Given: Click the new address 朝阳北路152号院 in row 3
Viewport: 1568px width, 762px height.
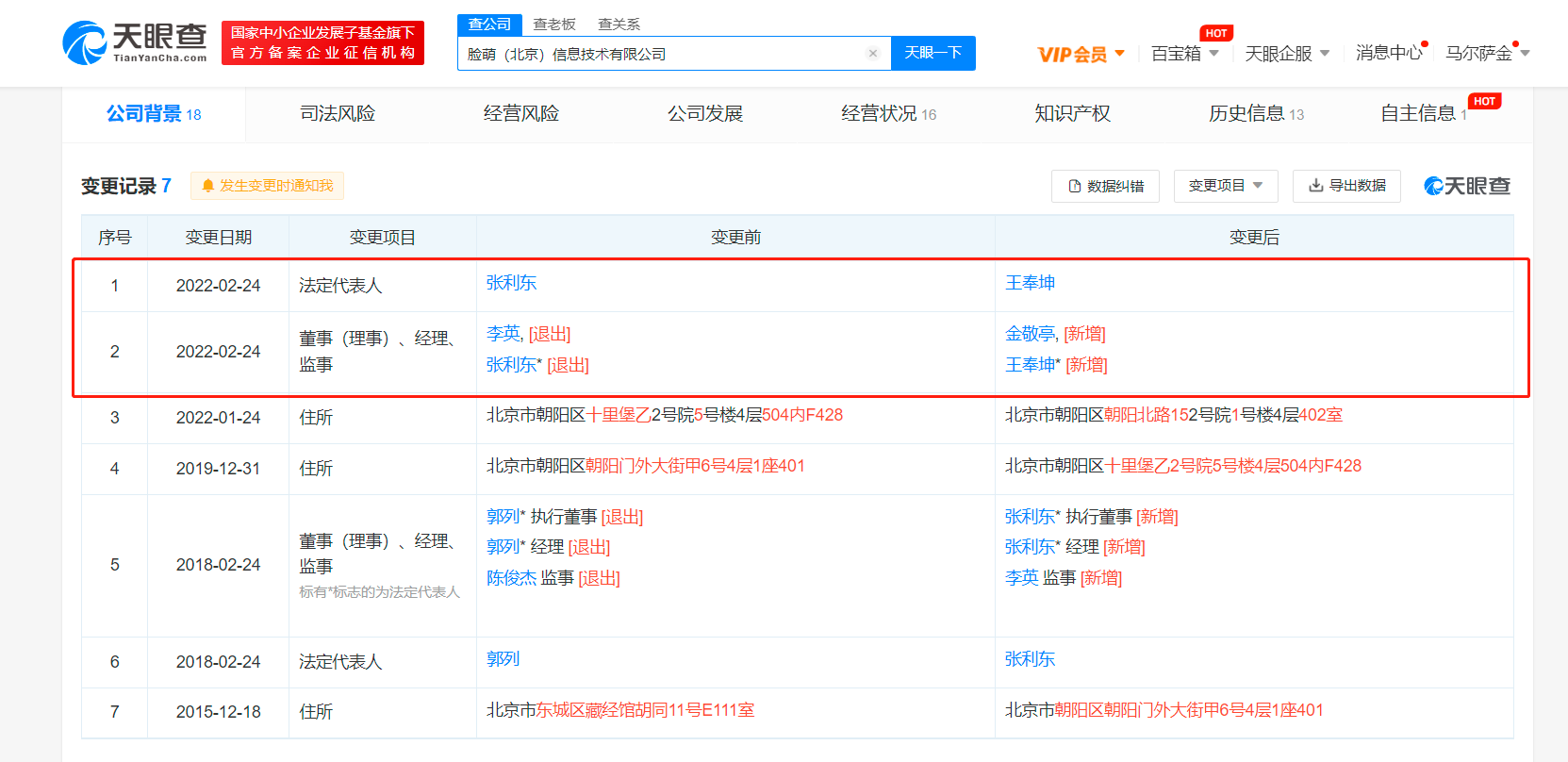Looking at the screenshot, I should pos(1167,415).
